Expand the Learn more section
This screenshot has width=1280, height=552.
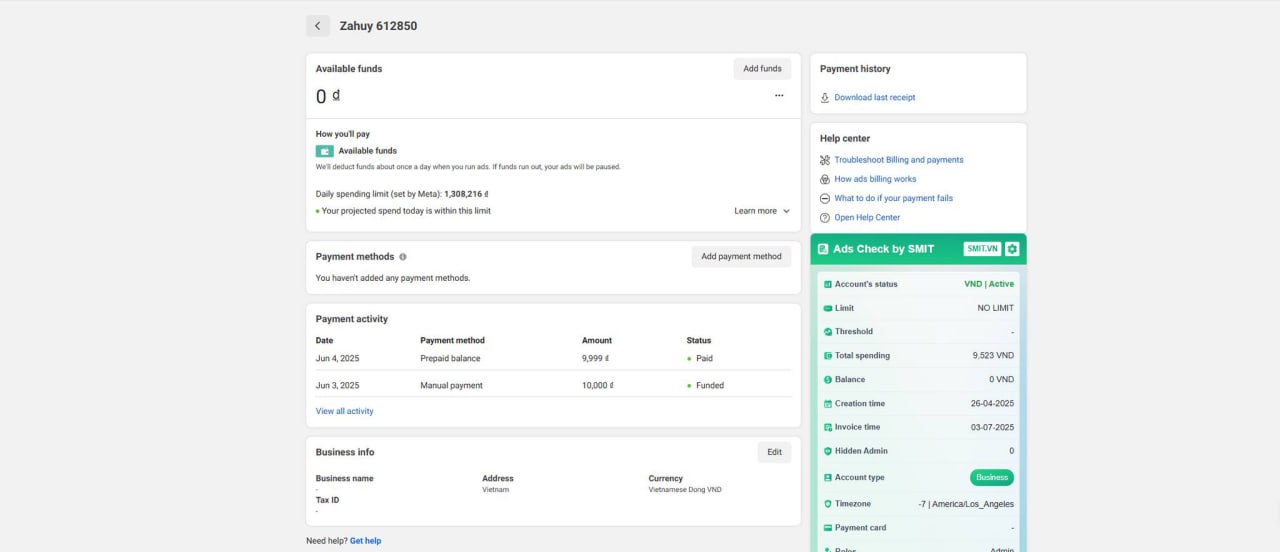(762, 211)
